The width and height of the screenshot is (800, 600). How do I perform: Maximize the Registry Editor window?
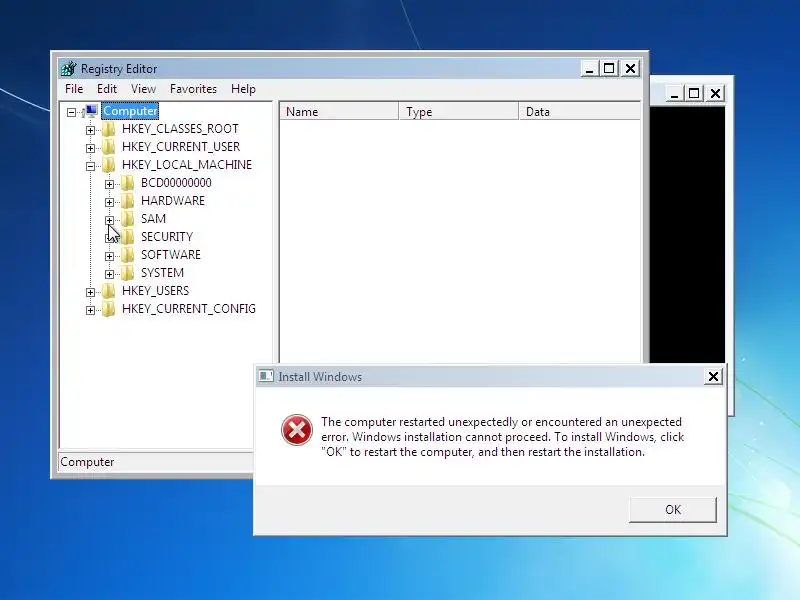coord(609,68)
